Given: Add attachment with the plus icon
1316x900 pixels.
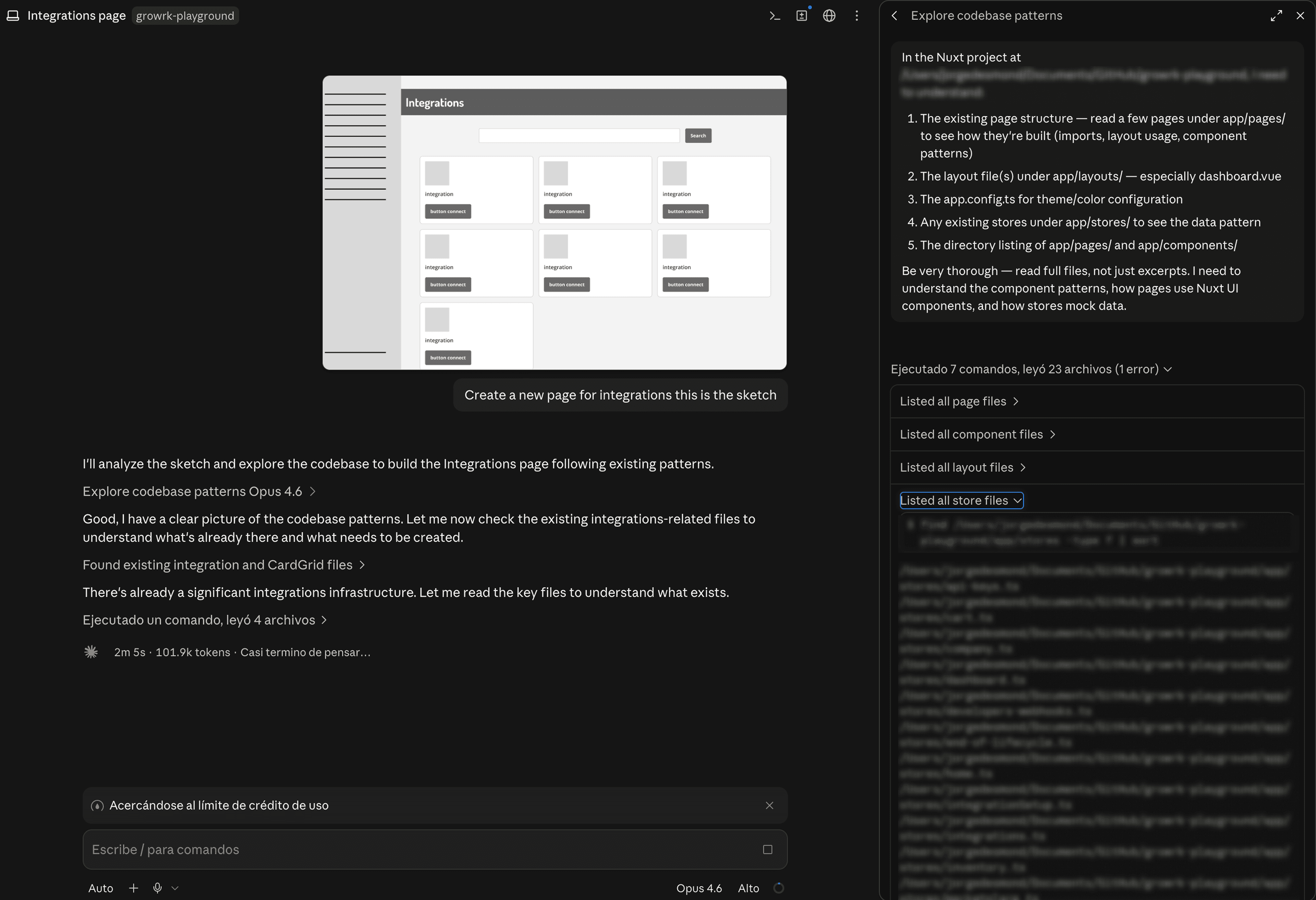Looking at the screenshot, I should pos(133,888).
